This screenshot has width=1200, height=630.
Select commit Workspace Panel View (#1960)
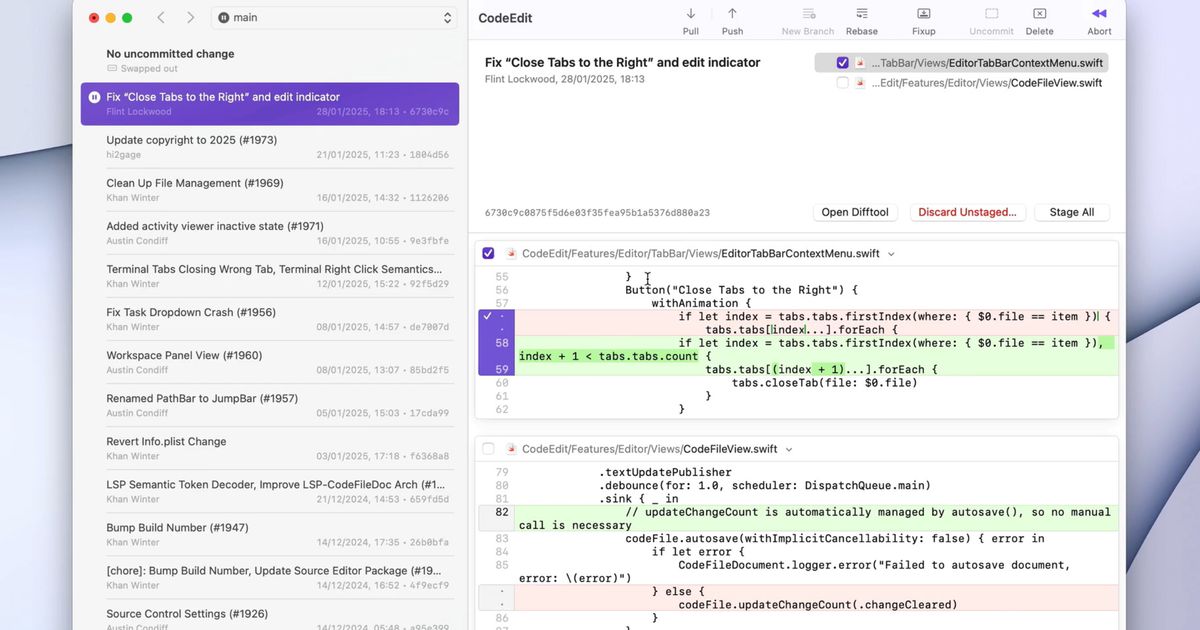point(270,362)
